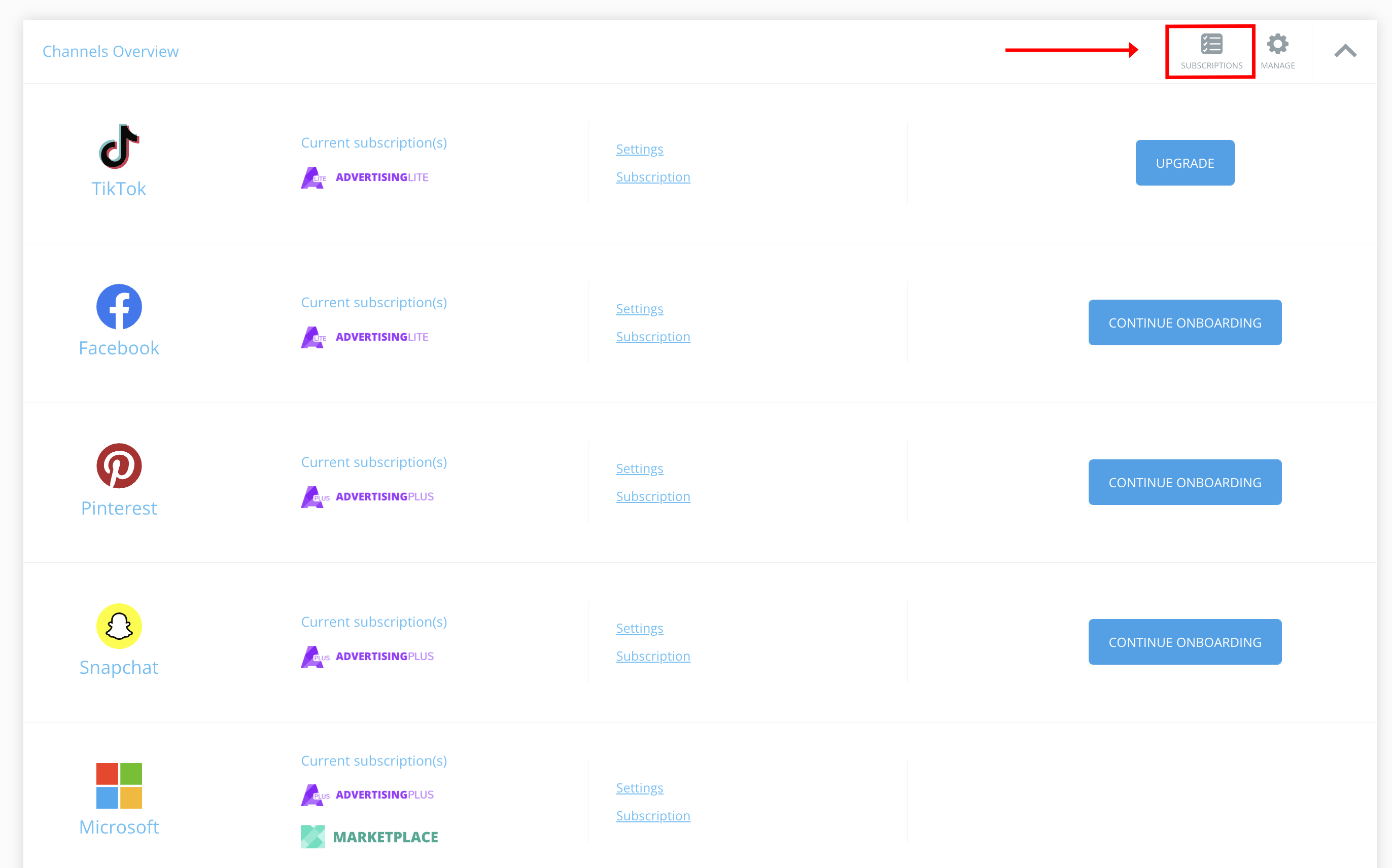Open Facebook Settings link
The image size is (1392, 868).
tap(640, 309)
